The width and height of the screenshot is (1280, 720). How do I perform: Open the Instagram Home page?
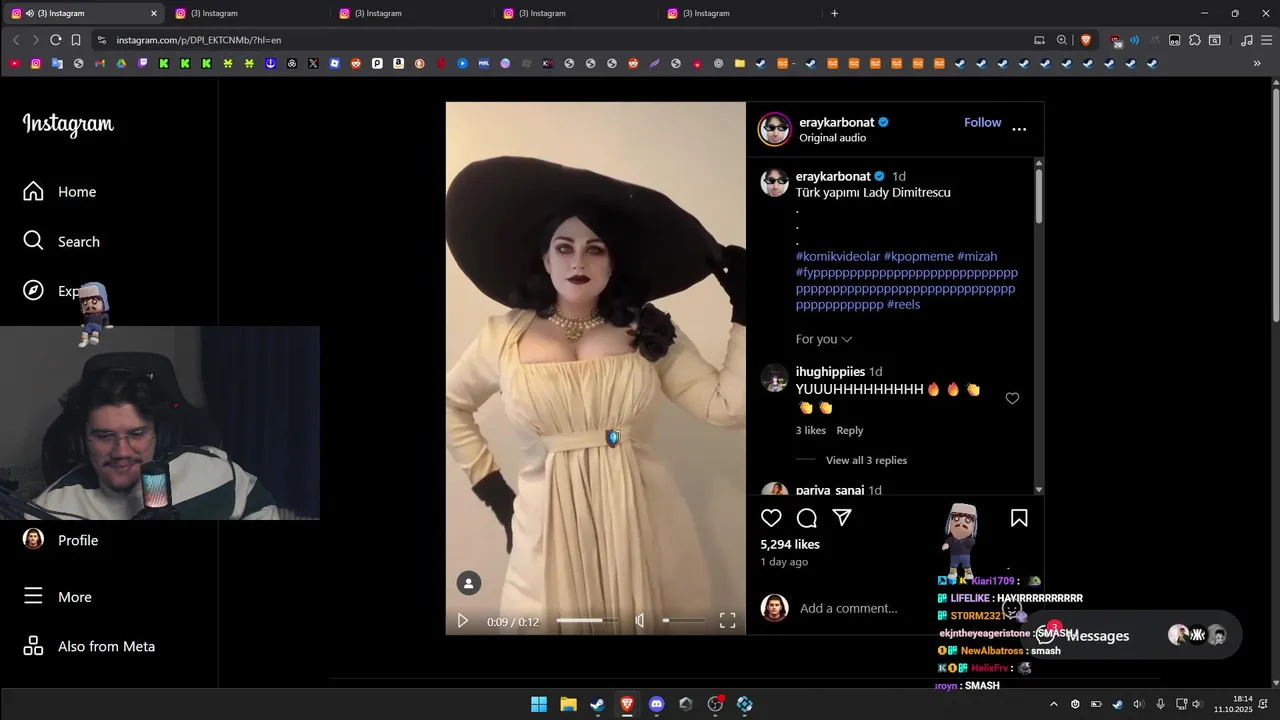click(x=60, y=191)
